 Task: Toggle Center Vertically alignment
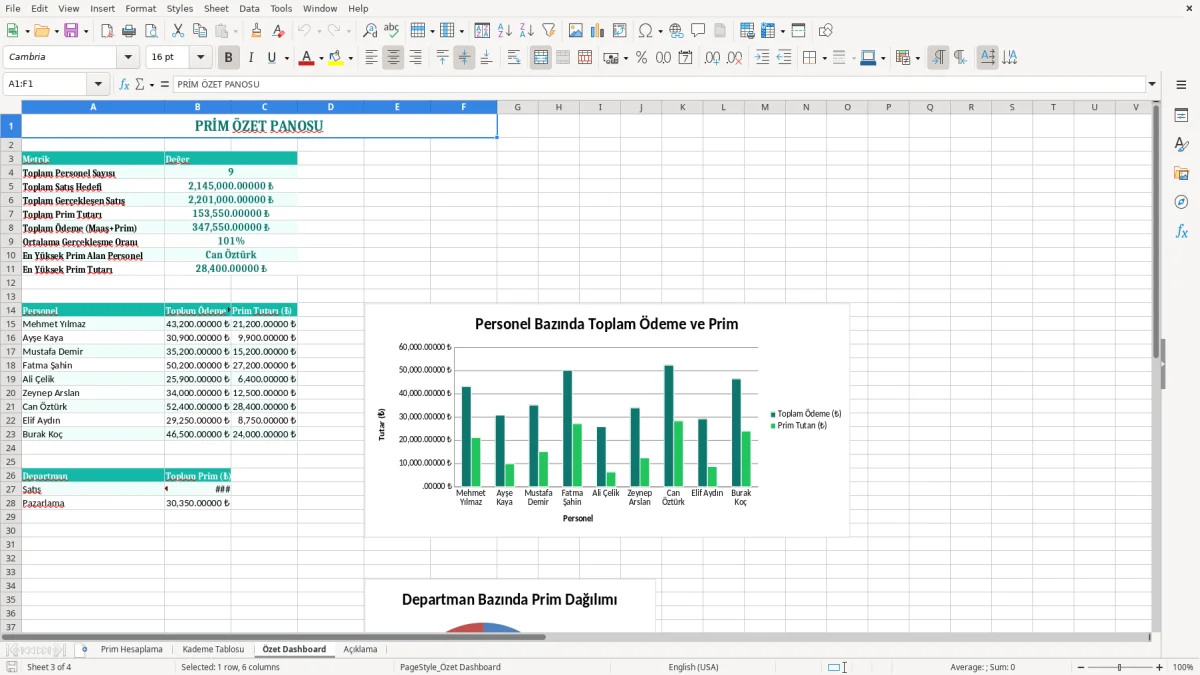(x=464, y=58)
